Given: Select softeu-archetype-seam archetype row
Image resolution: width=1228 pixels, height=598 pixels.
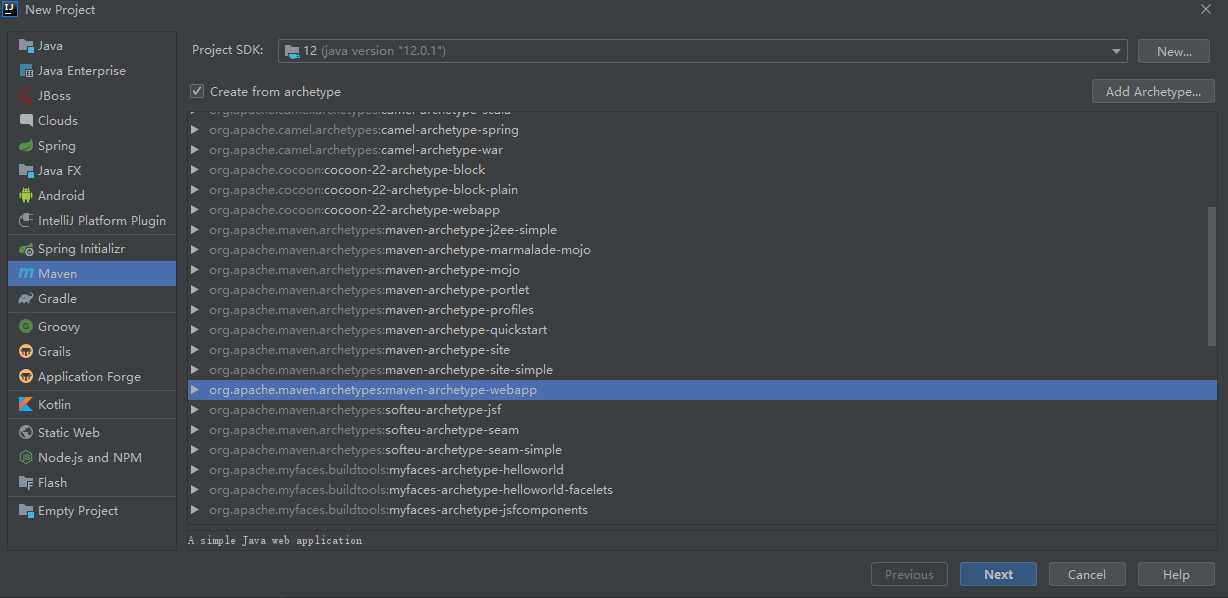Looking at the screenshot, I should pos(702,430).
